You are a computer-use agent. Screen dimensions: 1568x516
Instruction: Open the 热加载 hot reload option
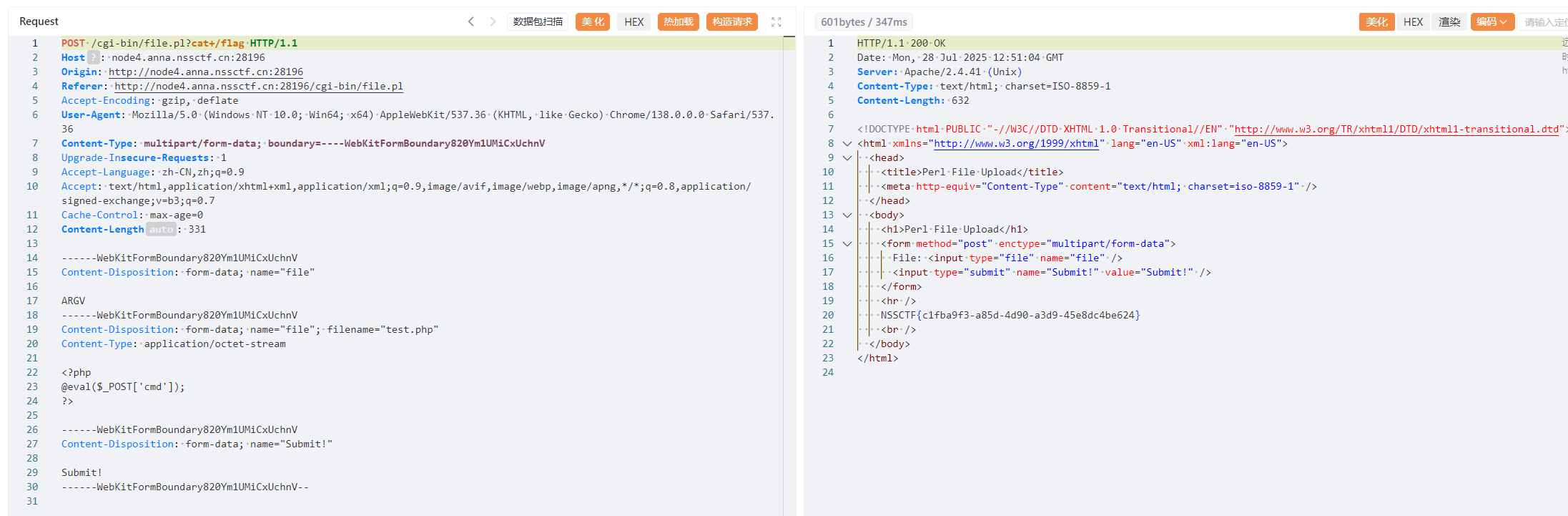tap(679, 21)
